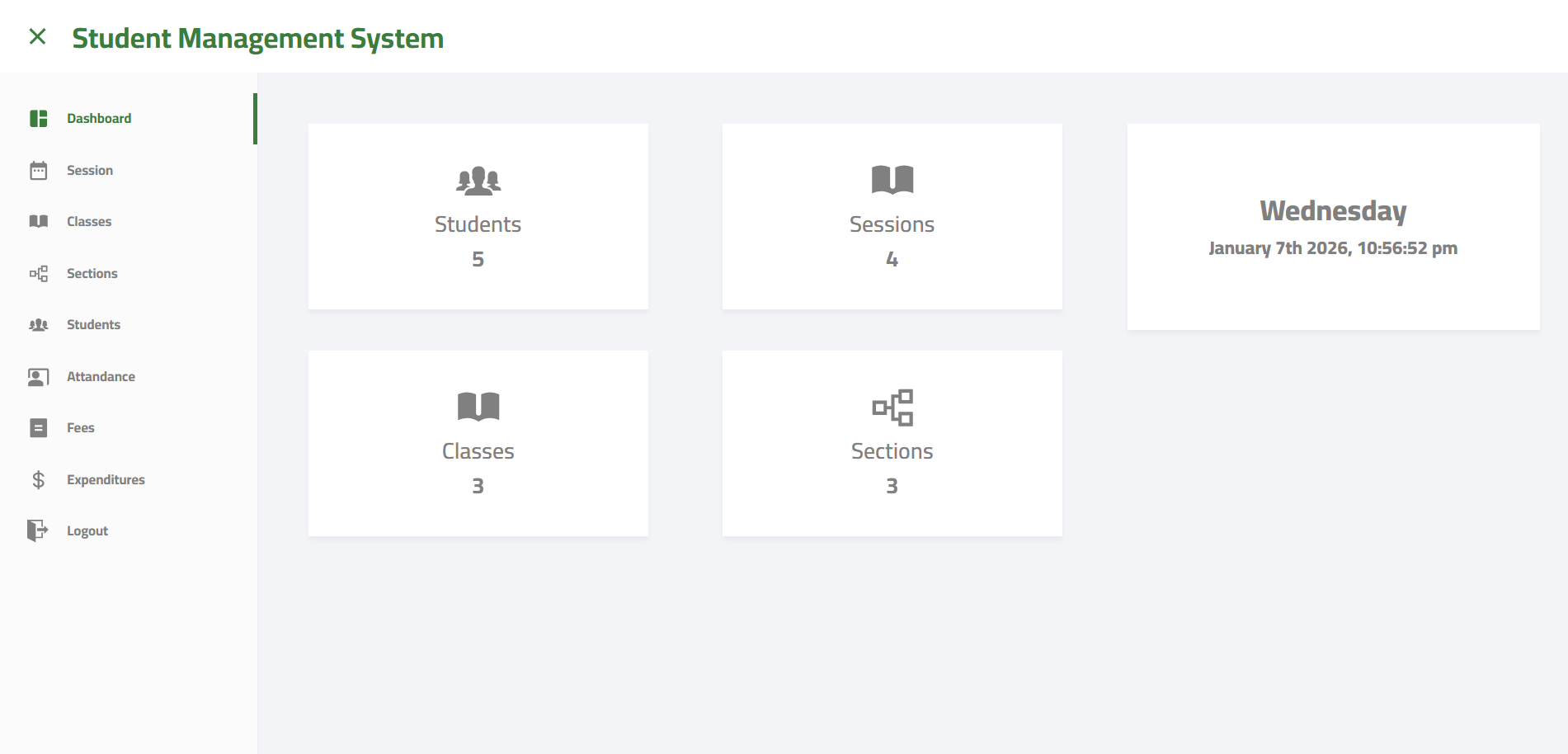The height and width of the screenshot is (754, 1568).
Task: Select the Logout door icon
Action: coord(38,530)
